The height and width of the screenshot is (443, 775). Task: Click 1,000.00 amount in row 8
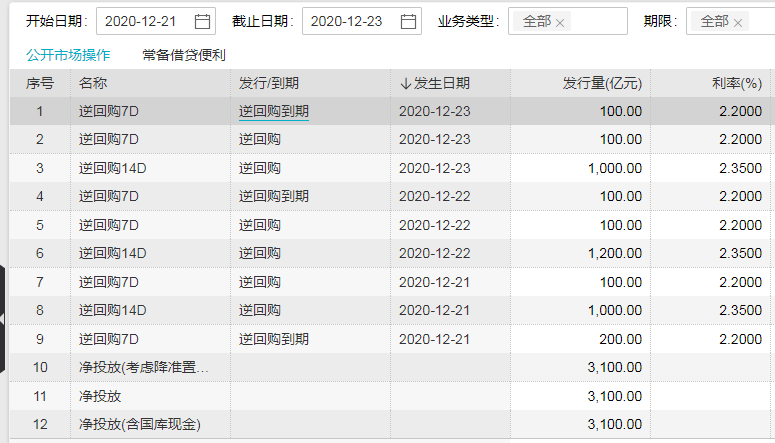tap(615, 310)
